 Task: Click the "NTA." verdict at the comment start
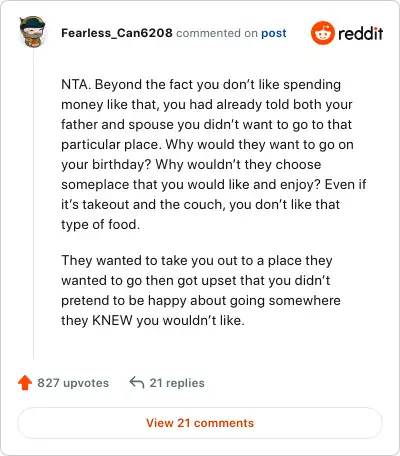pyautogui.click(x=76, y=84)
